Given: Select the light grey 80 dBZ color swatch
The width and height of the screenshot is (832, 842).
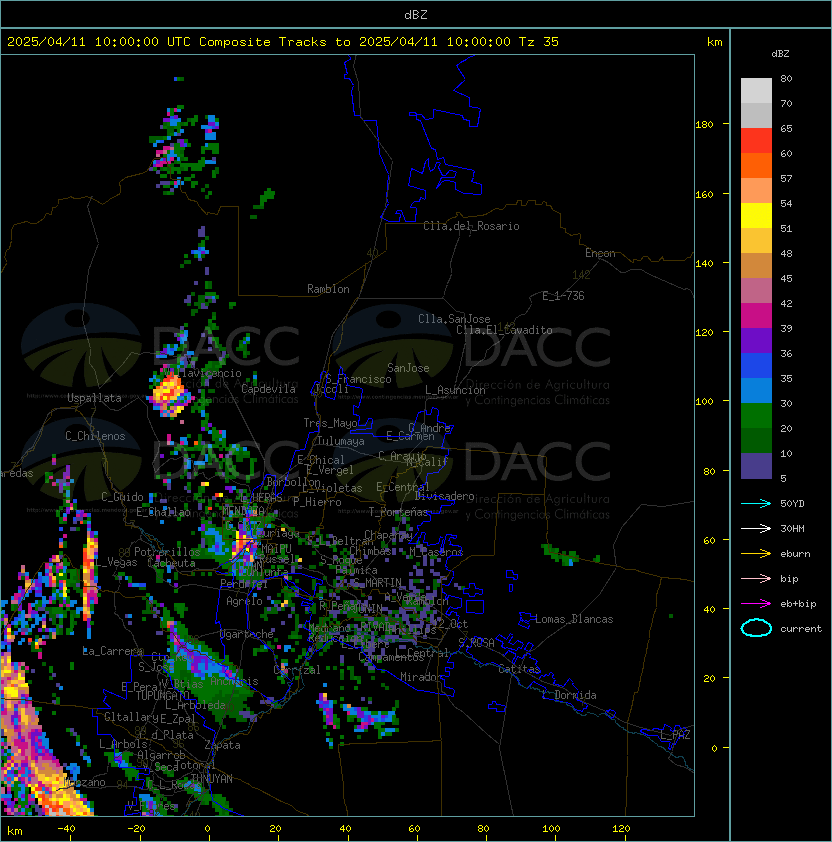Looking at the screenshot, I should pyautogui.click(x=756, y=90).
